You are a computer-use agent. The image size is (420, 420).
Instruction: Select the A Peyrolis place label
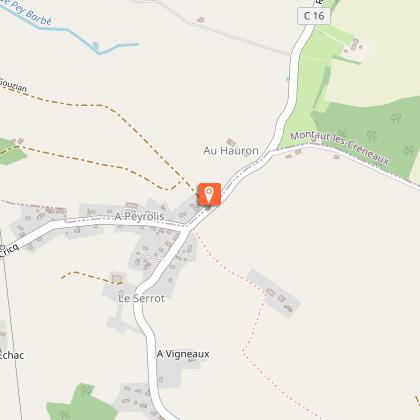[139, 217]
